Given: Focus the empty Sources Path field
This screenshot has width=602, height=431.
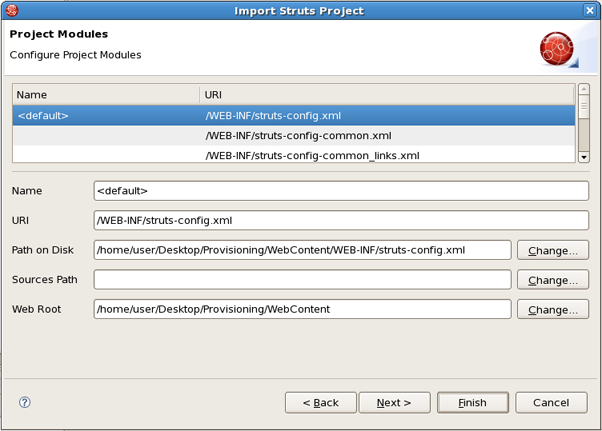Looking at the screenshot, I should [x=303, y=280].
